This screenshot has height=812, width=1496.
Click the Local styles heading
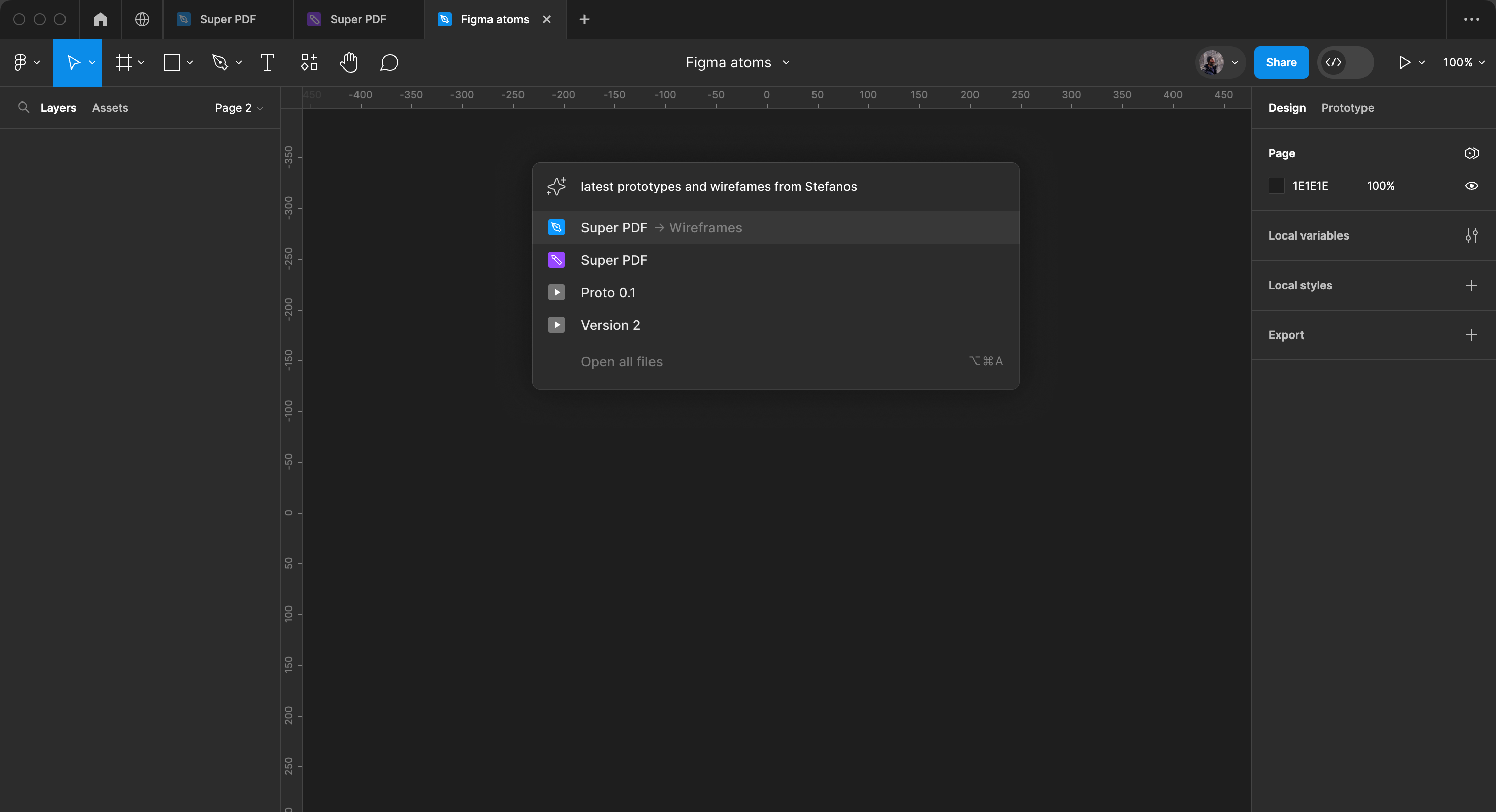click(x=1299, y=285)
